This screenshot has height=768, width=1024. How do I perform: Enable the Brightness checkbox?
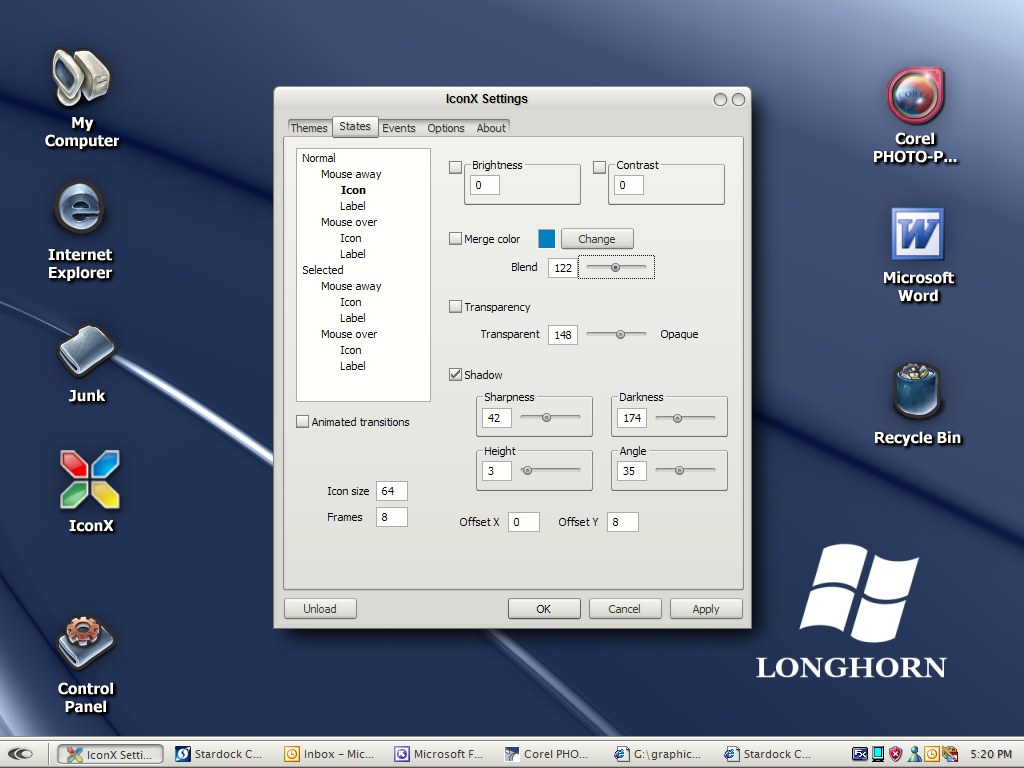click(456, 167)
